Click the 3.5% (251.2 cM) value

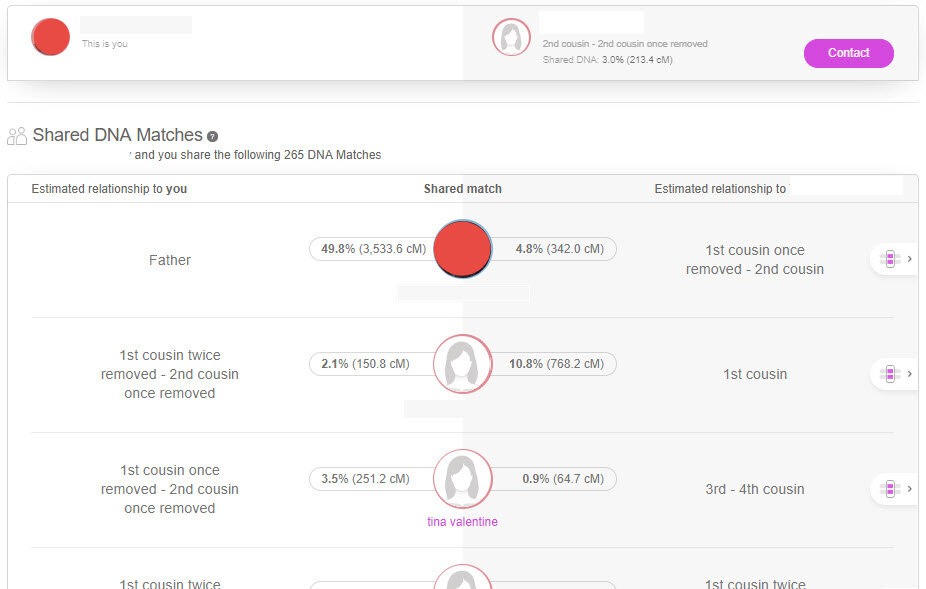click(365, 479)
